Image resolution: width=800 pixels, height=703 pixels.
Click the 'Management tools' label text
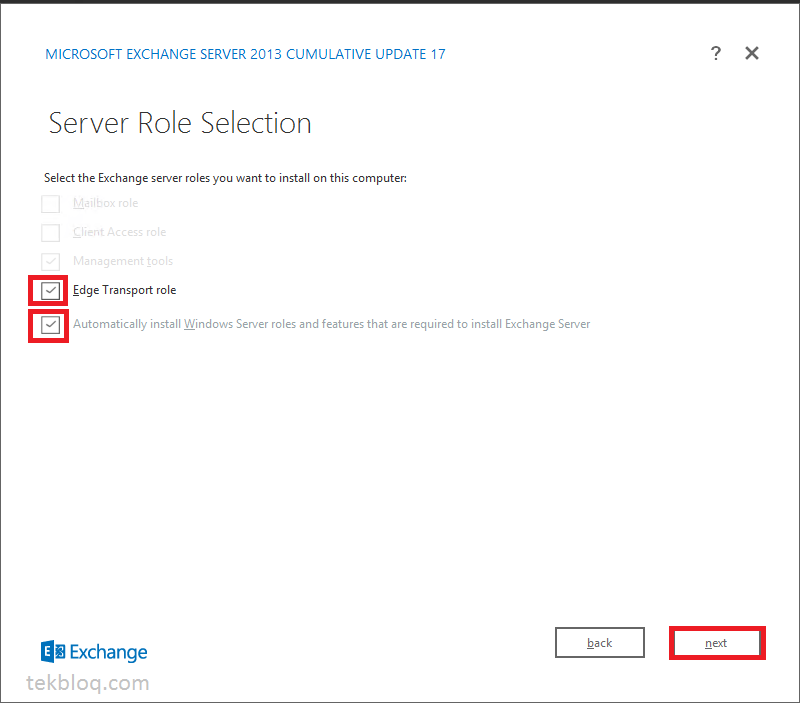coord(123,261)
